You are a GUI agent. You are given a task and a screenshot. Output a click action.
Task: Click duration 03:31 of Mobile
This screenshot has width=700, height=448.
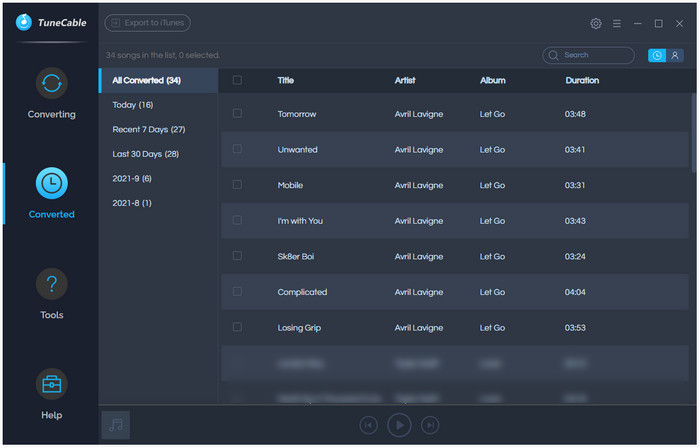point(575,185)
